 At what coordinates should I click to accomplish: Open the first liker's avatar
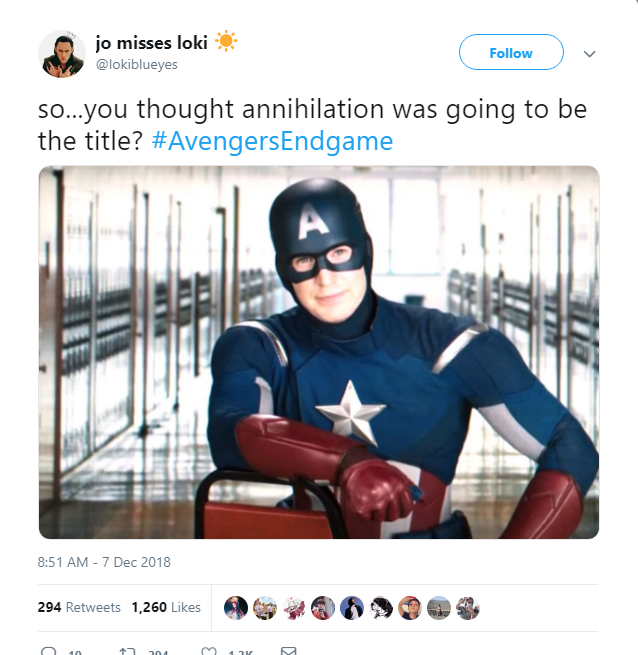pos(236,608)
